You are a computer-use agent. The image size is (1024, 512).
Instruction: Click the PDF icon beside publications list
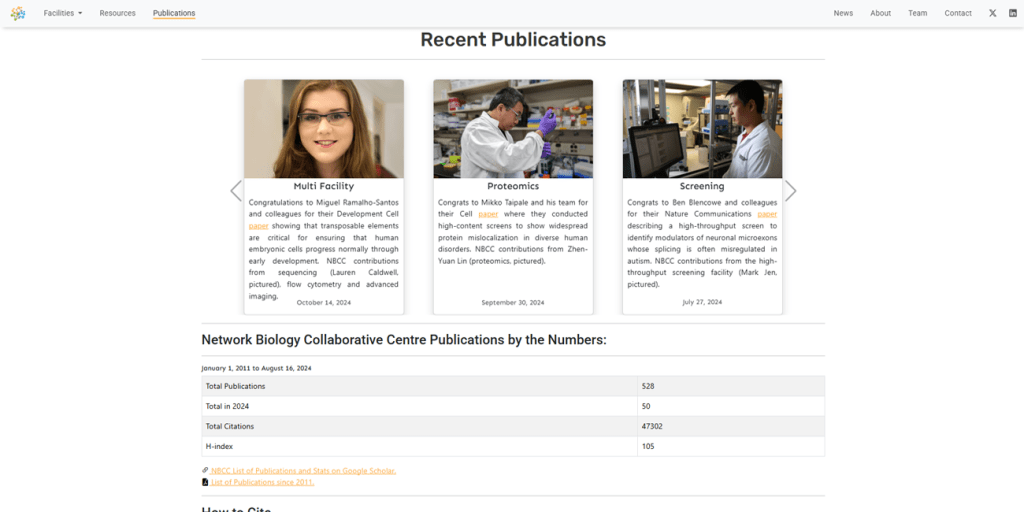pos(205,482)
